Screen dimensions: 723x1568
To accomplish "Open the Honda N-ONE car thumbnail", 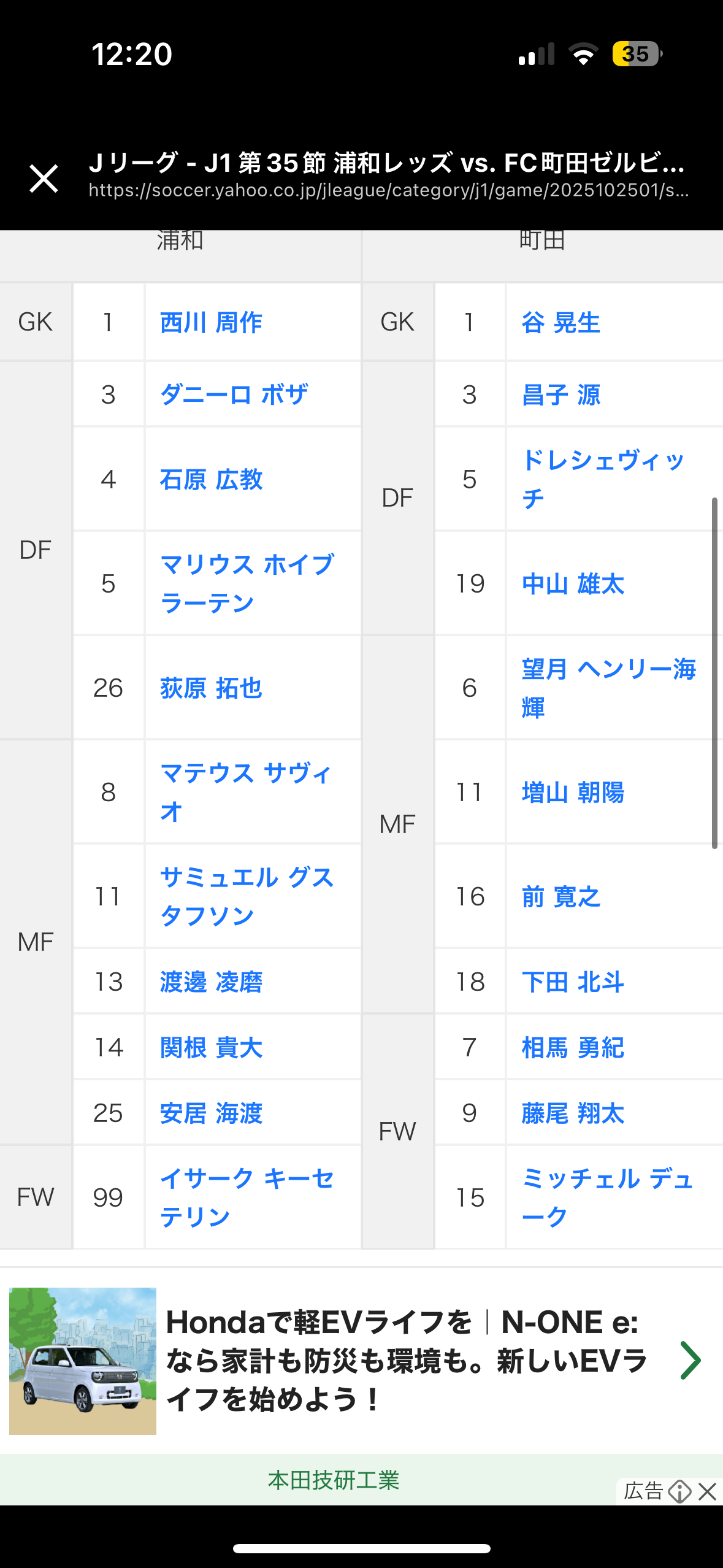I will (83, 1360).
